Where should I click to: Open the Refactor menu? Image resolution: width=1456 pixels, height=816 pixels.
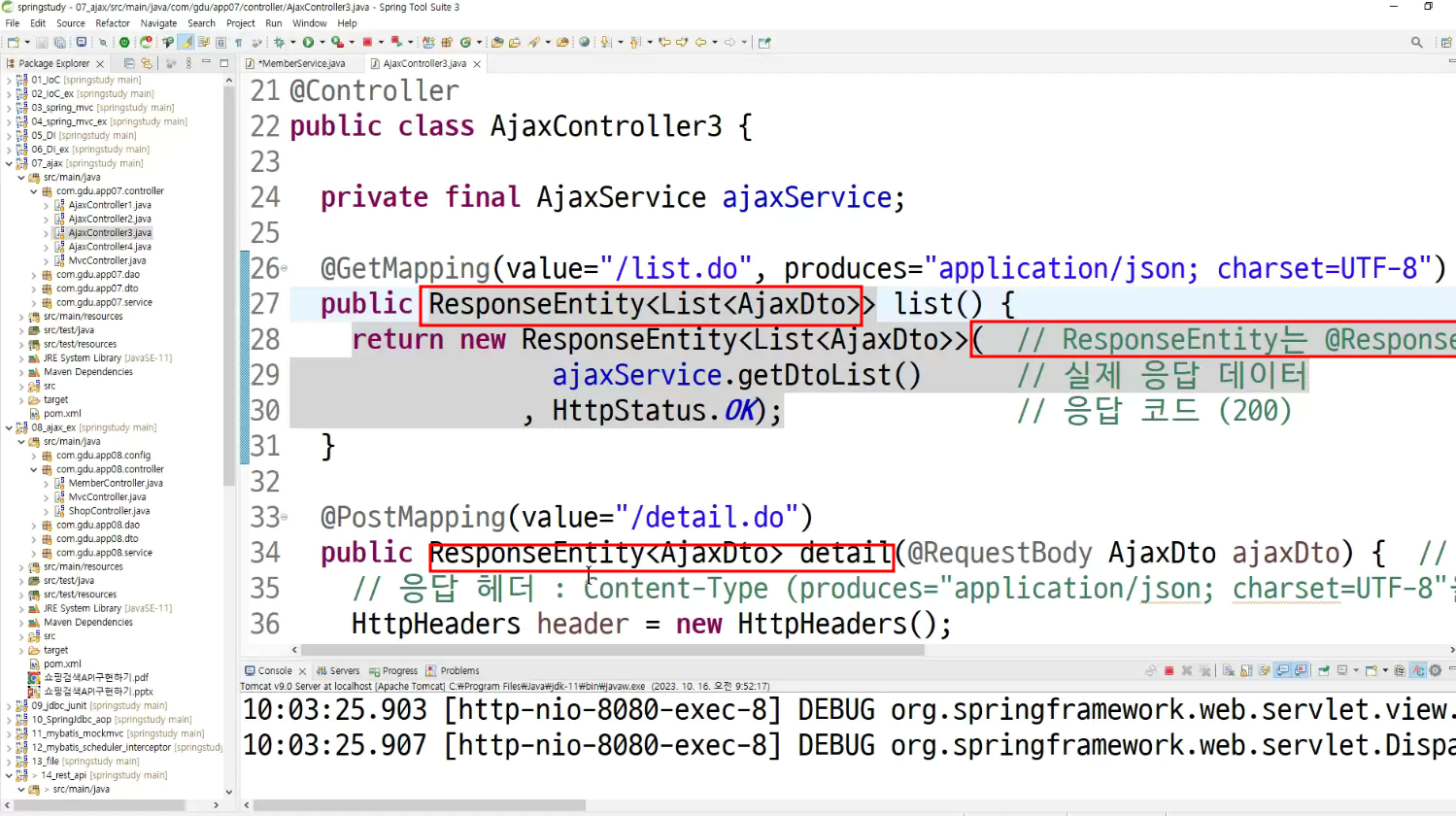point(113,23)
